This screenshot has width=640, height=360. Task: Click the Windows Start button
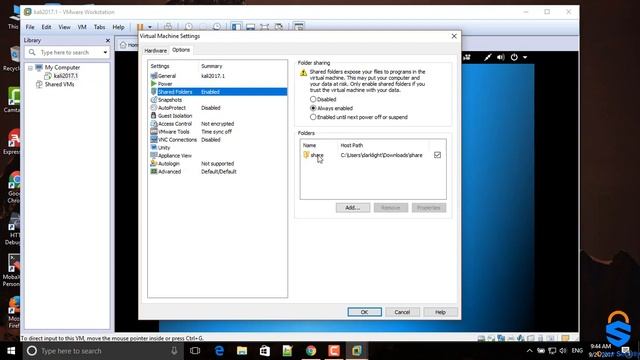tap(11, 351)
